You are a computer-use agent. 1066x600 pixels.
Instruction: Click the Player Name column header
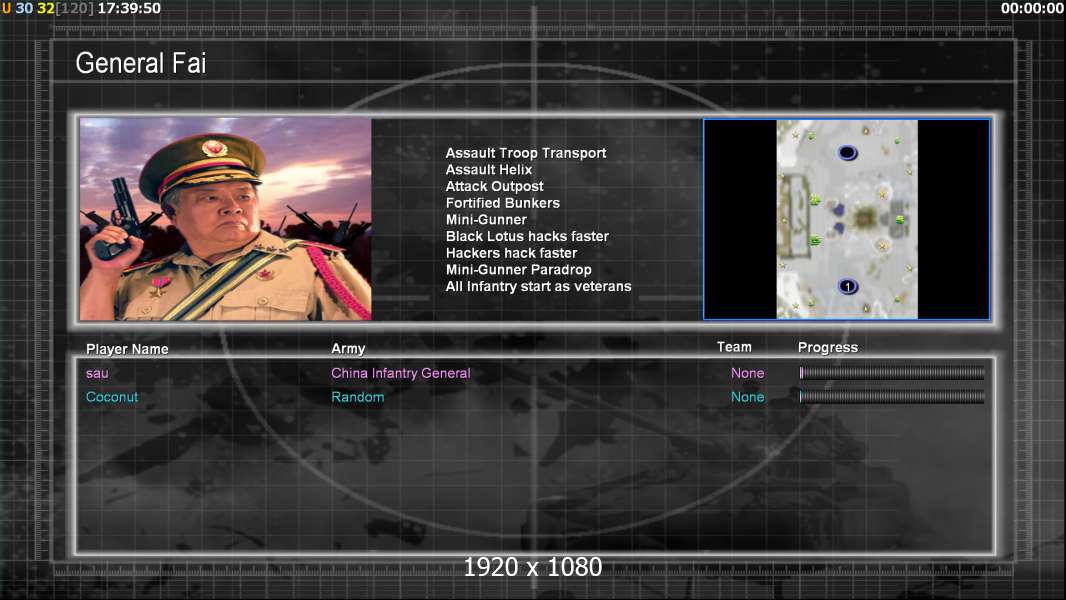coord(127,349)
